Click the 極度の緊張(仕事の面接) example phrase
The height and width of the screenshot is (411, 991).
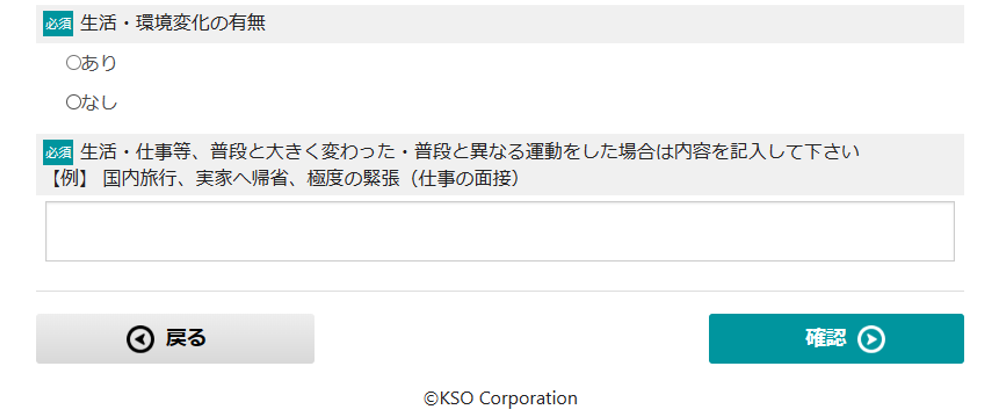(x=415, y=180)
